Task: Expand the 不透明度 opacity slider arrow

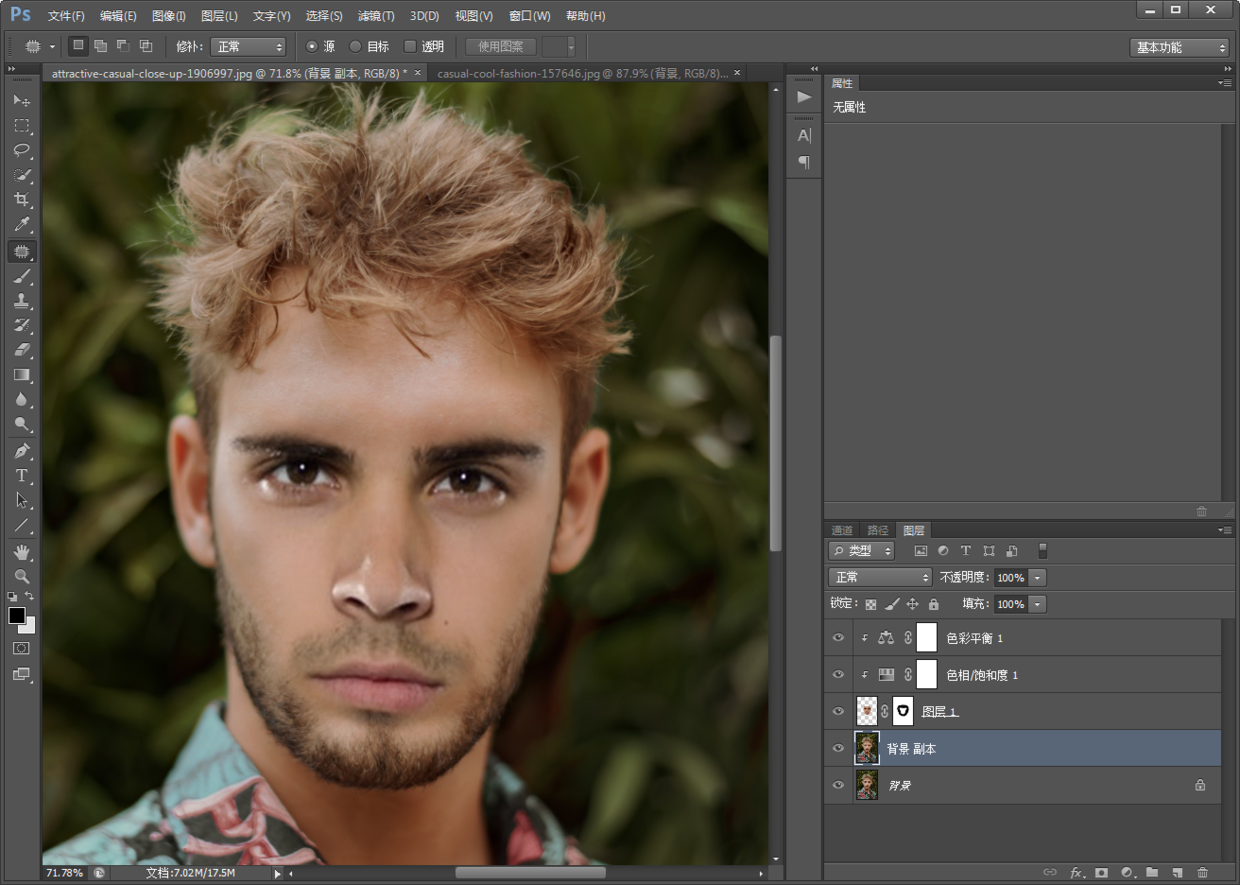Action: coord(1037,578)
